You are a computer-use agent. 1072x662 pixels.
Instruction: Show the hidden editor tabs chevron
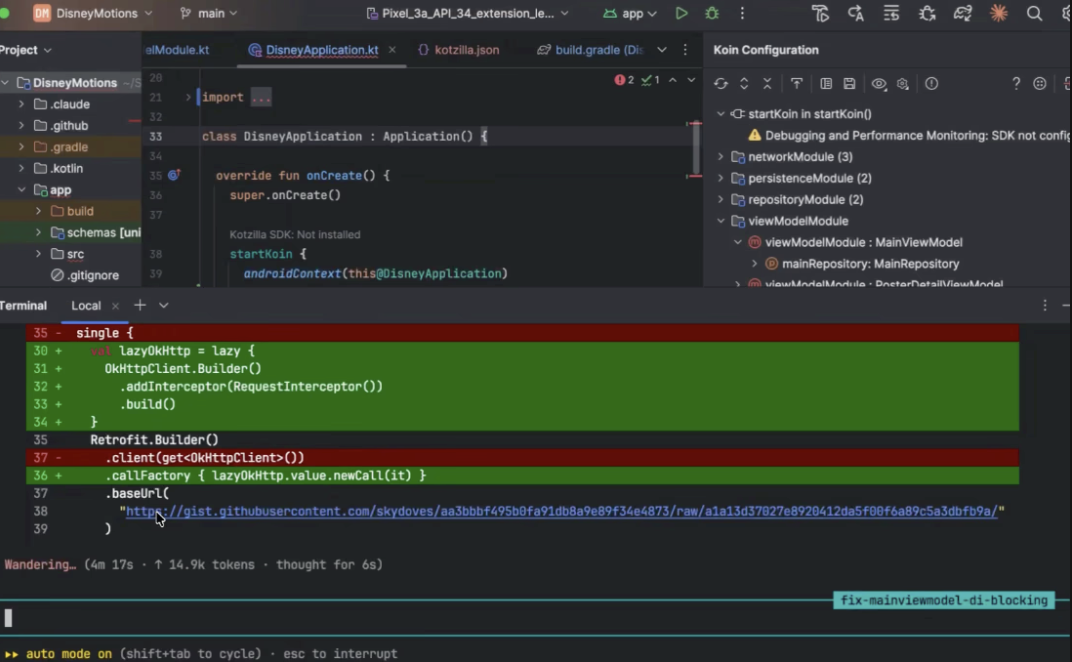[x=662, y=49]
